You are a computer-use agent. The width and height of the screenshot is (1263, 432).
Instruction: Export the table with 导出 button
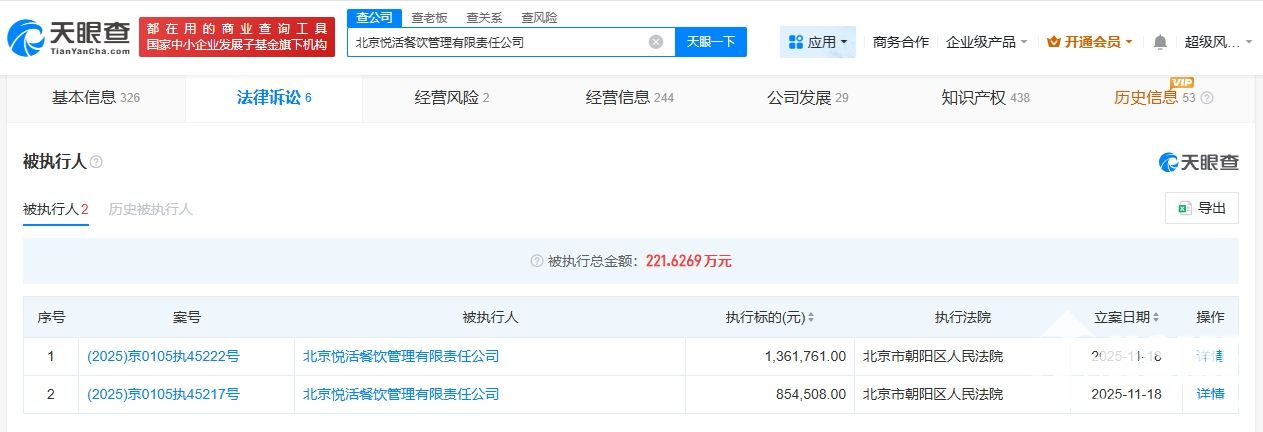coord(1202,208)
